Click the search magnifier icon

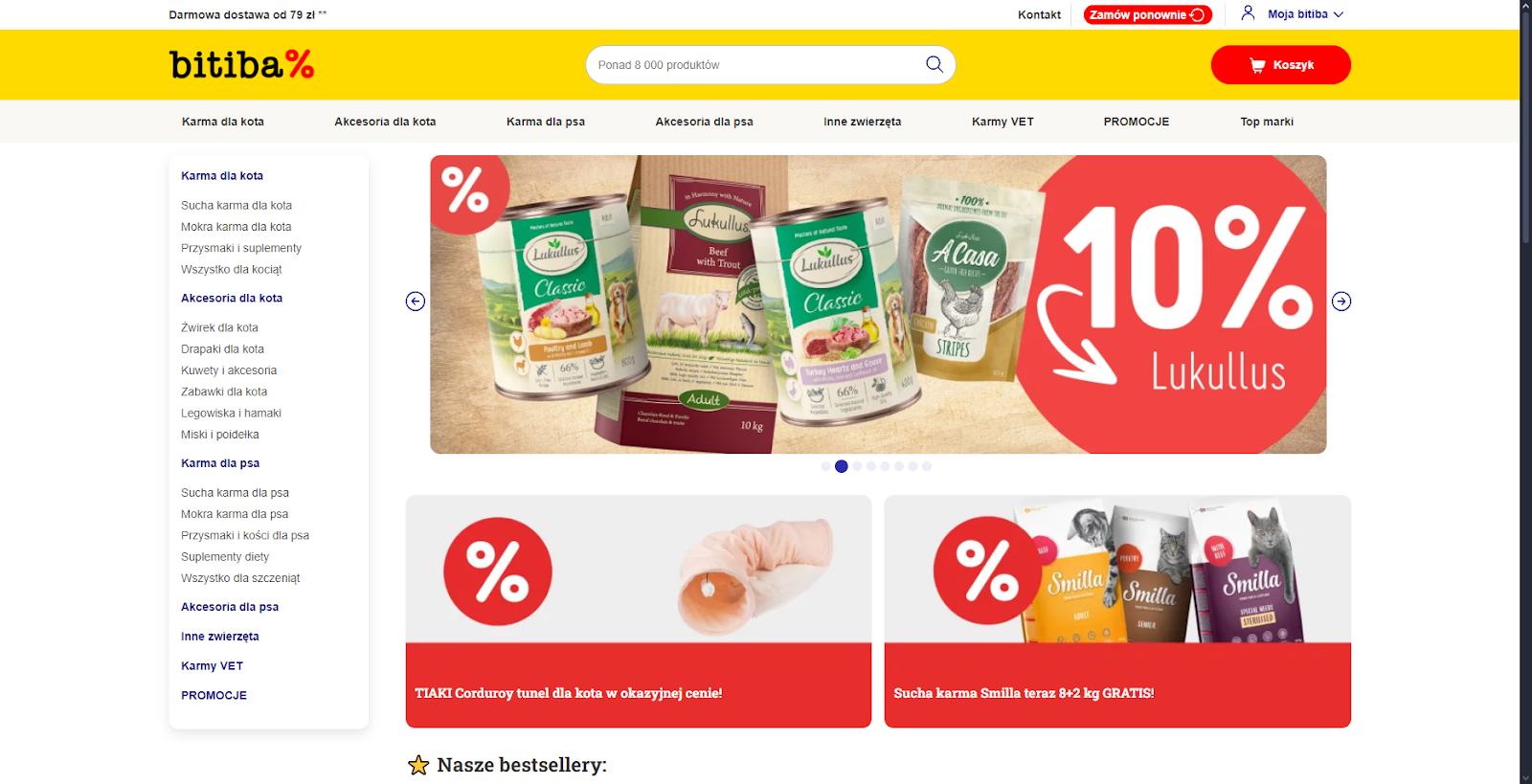pyautogui.click(x=934, y=64)
